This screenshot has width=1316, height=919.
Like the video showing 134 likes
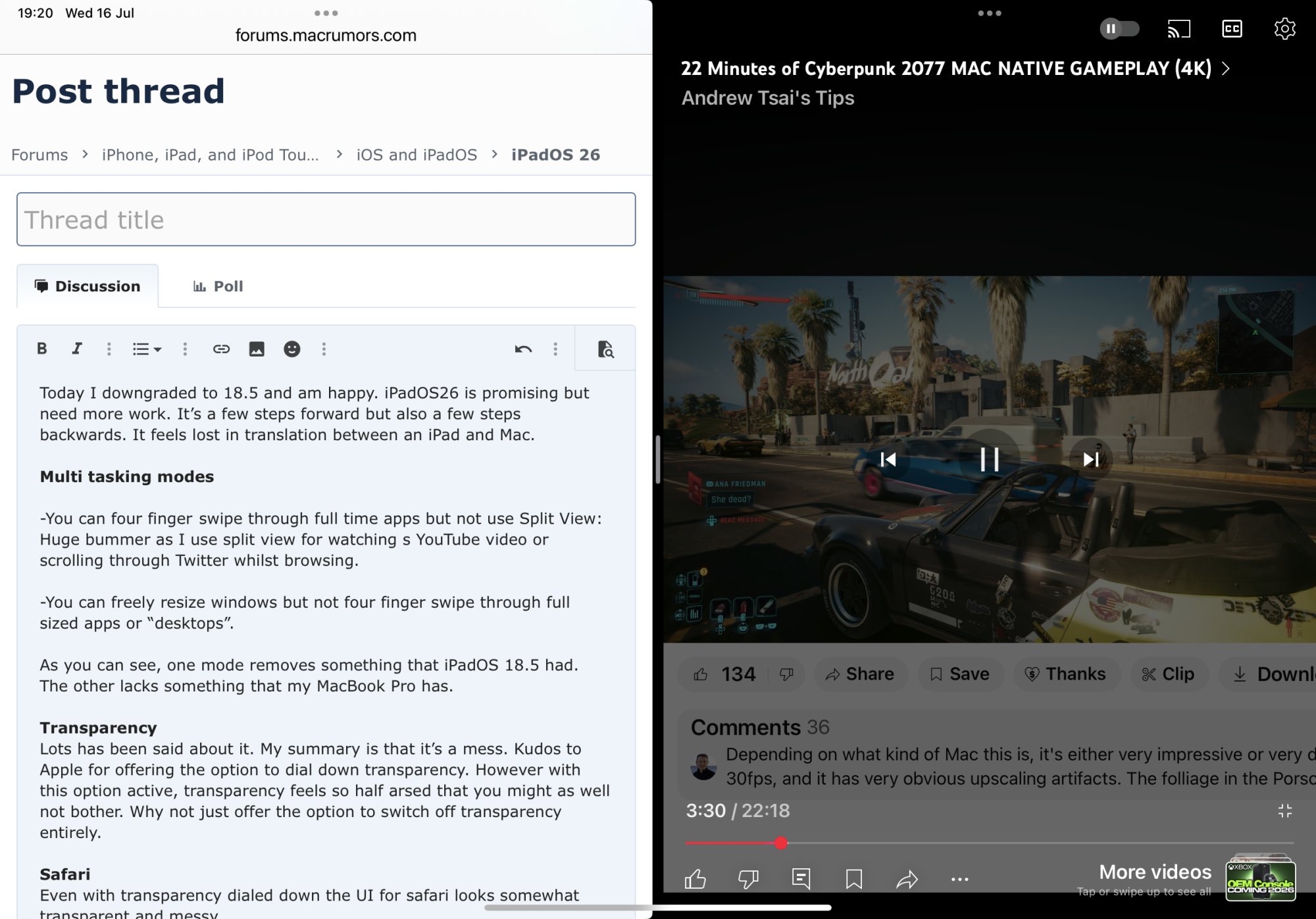click(724, 674)
